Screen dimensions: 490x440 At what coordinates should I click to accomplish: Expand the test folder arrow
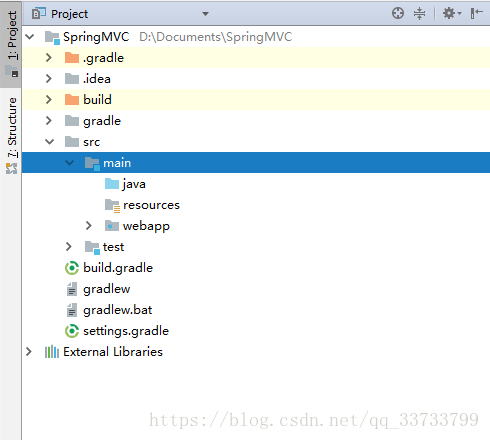tap(68, 247)
